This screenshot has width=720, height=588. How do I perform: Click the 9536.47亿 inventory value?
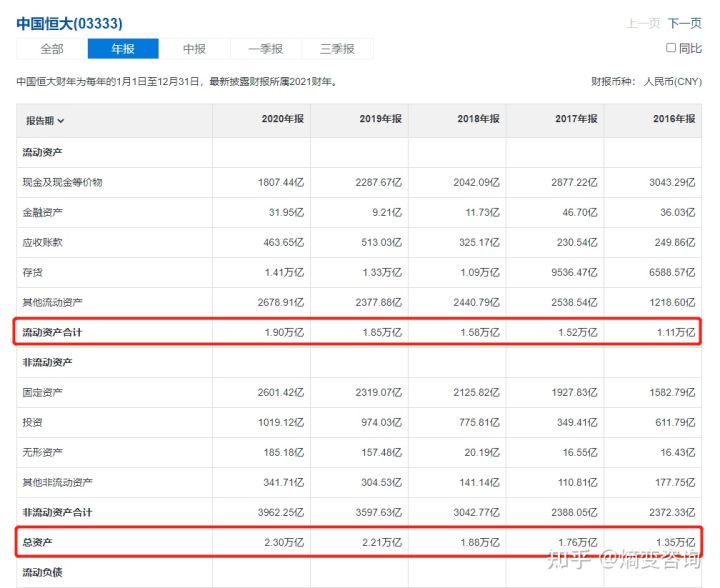point(574,272)
